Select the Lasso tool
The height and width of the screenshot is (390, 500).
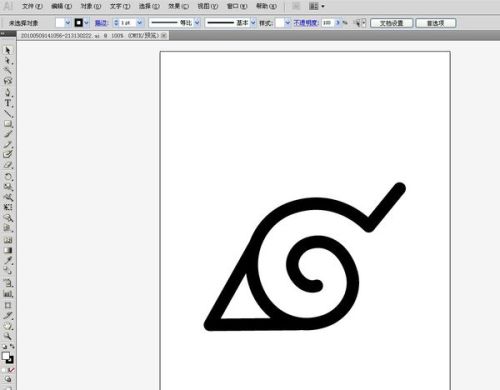pyautogui.click(x=8, y=81)
